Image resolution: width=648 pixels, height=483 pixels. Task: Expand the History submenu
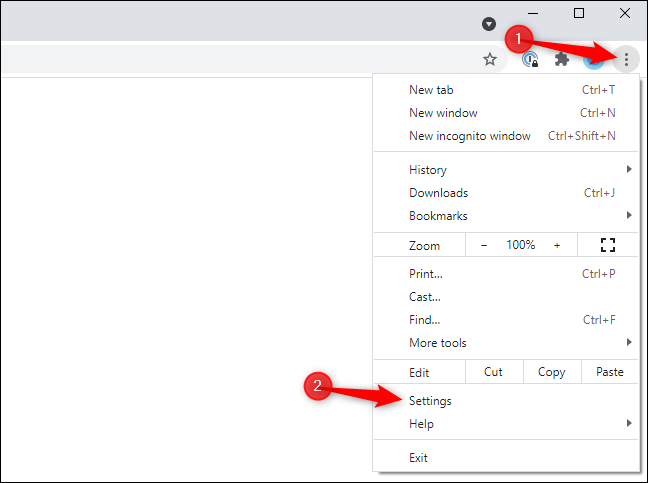click(x=506, y=170)
